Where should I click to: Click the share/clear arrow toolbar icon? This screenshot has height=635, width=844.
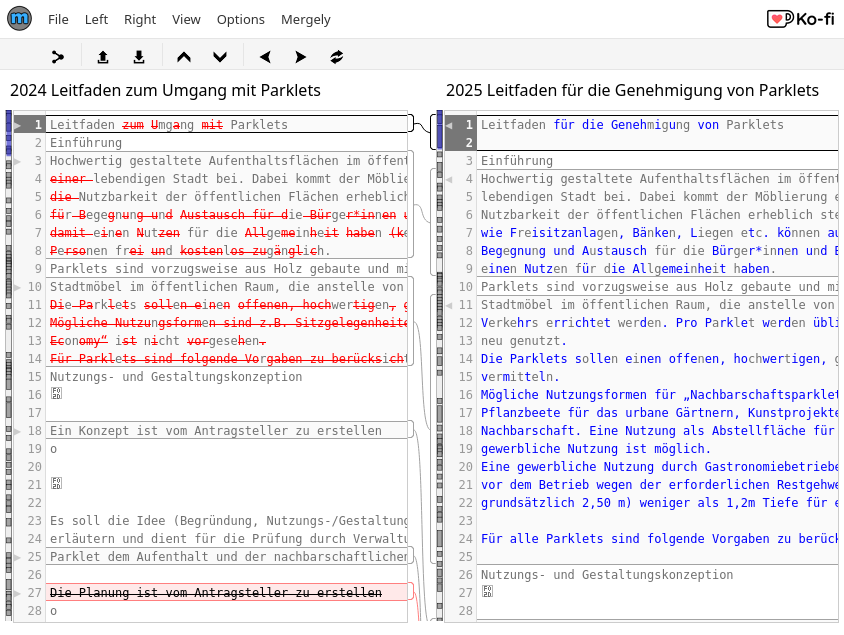pyautogui.click(x=58, y=57)
